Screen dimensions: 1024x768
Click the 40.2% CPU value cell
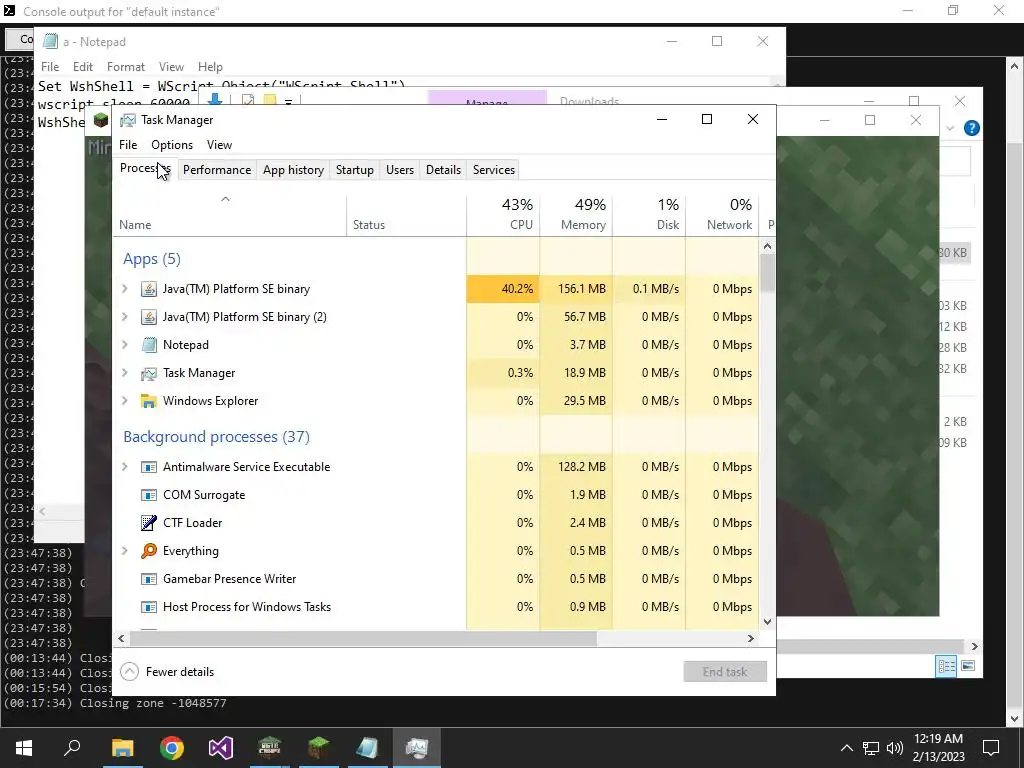coord(503,289)
